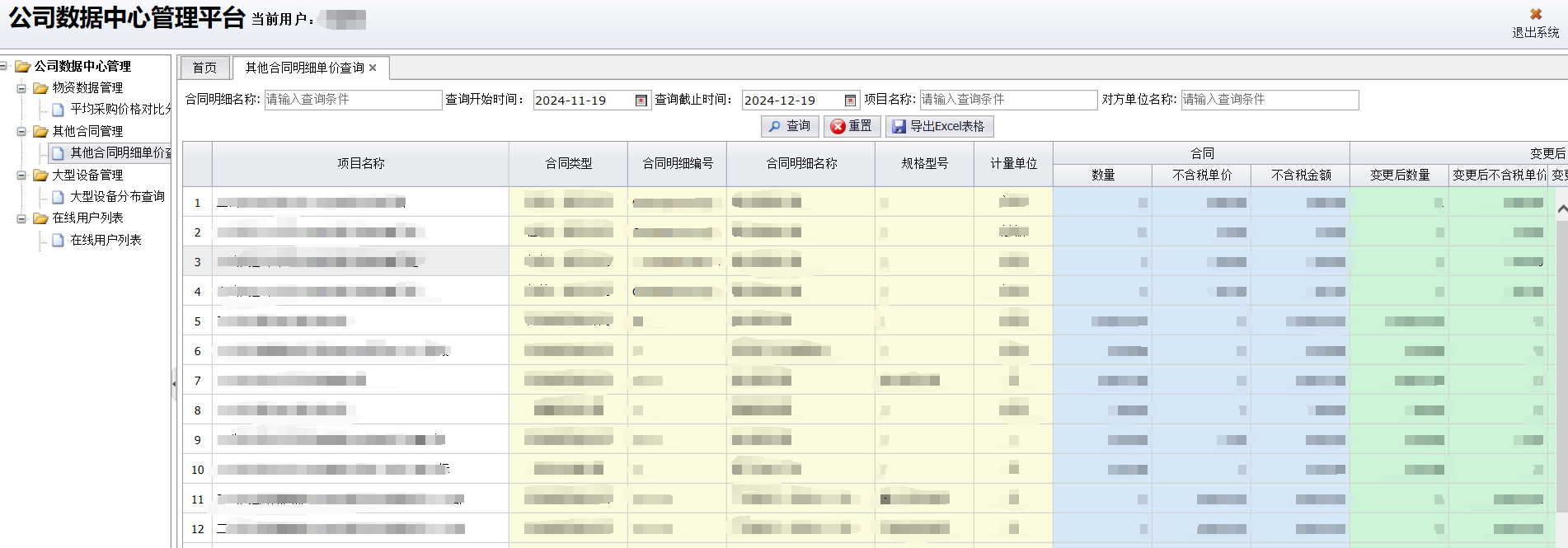Screen dimensions: 1568x548
Task: Click the sidebar collapse splitter handle
Action: point(174,384)
